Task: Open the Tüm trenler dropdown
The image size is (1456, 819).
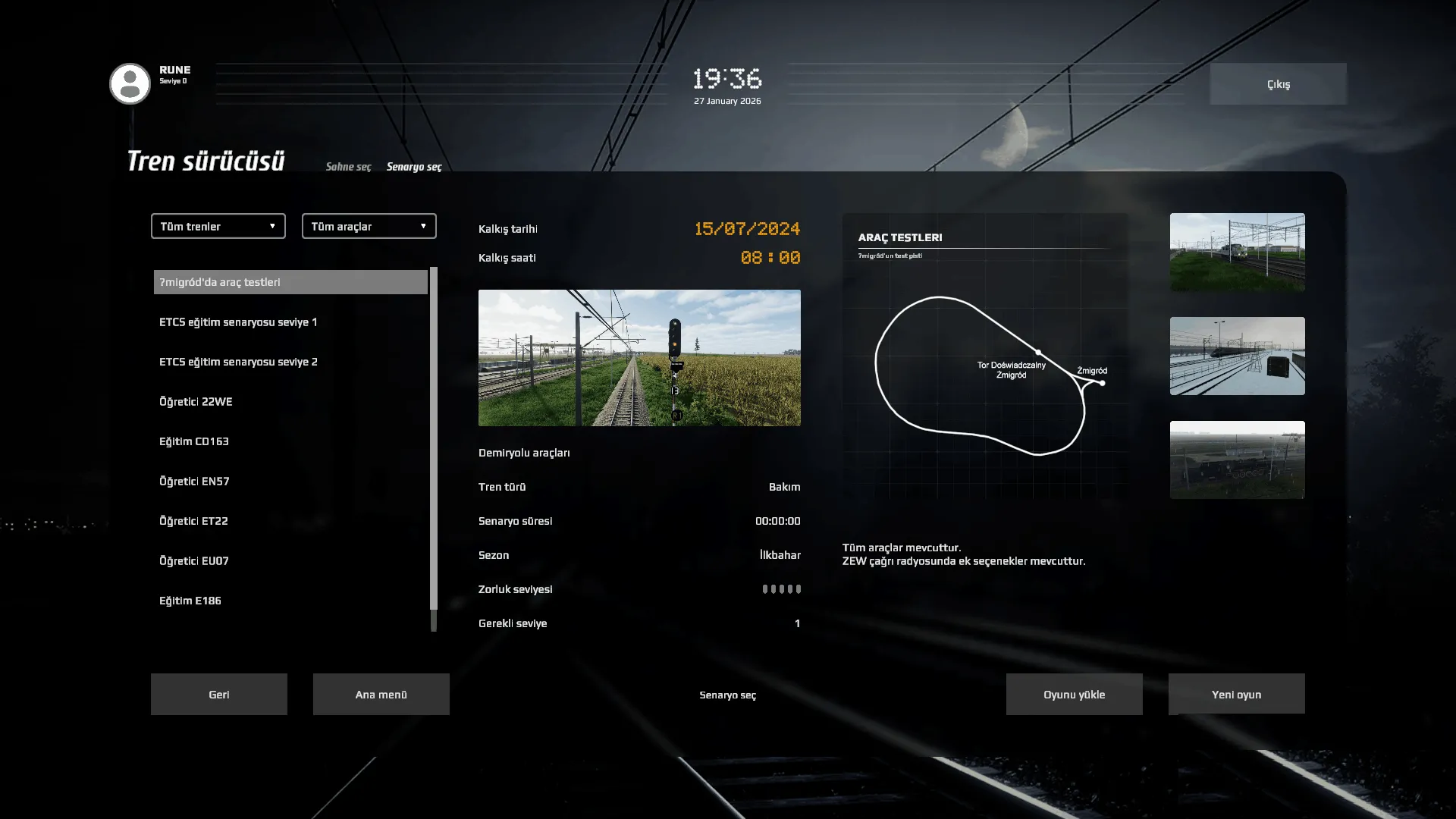Action: [x=218, y=226]
